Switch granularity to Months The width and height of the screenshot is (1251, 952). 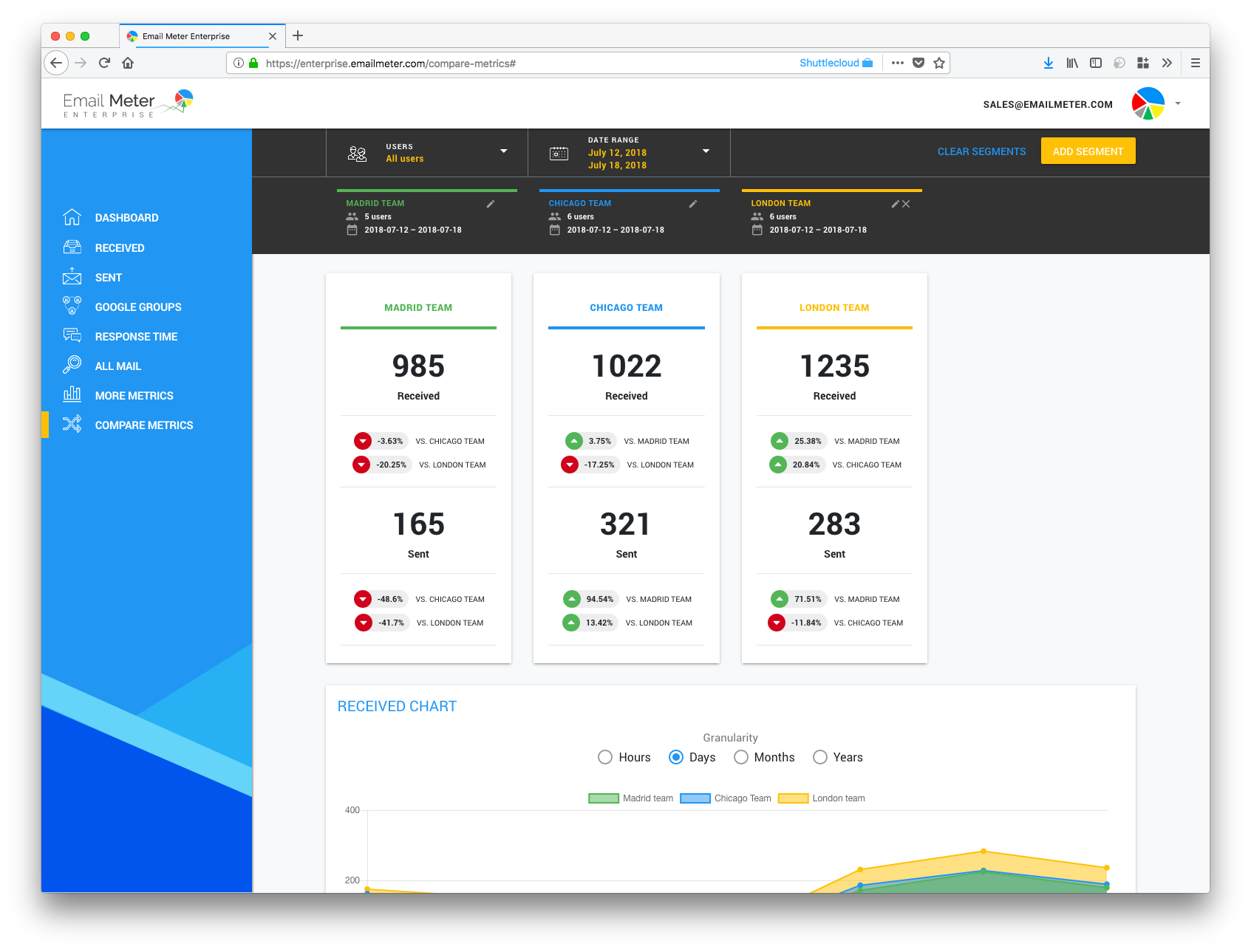pos(741,757)
